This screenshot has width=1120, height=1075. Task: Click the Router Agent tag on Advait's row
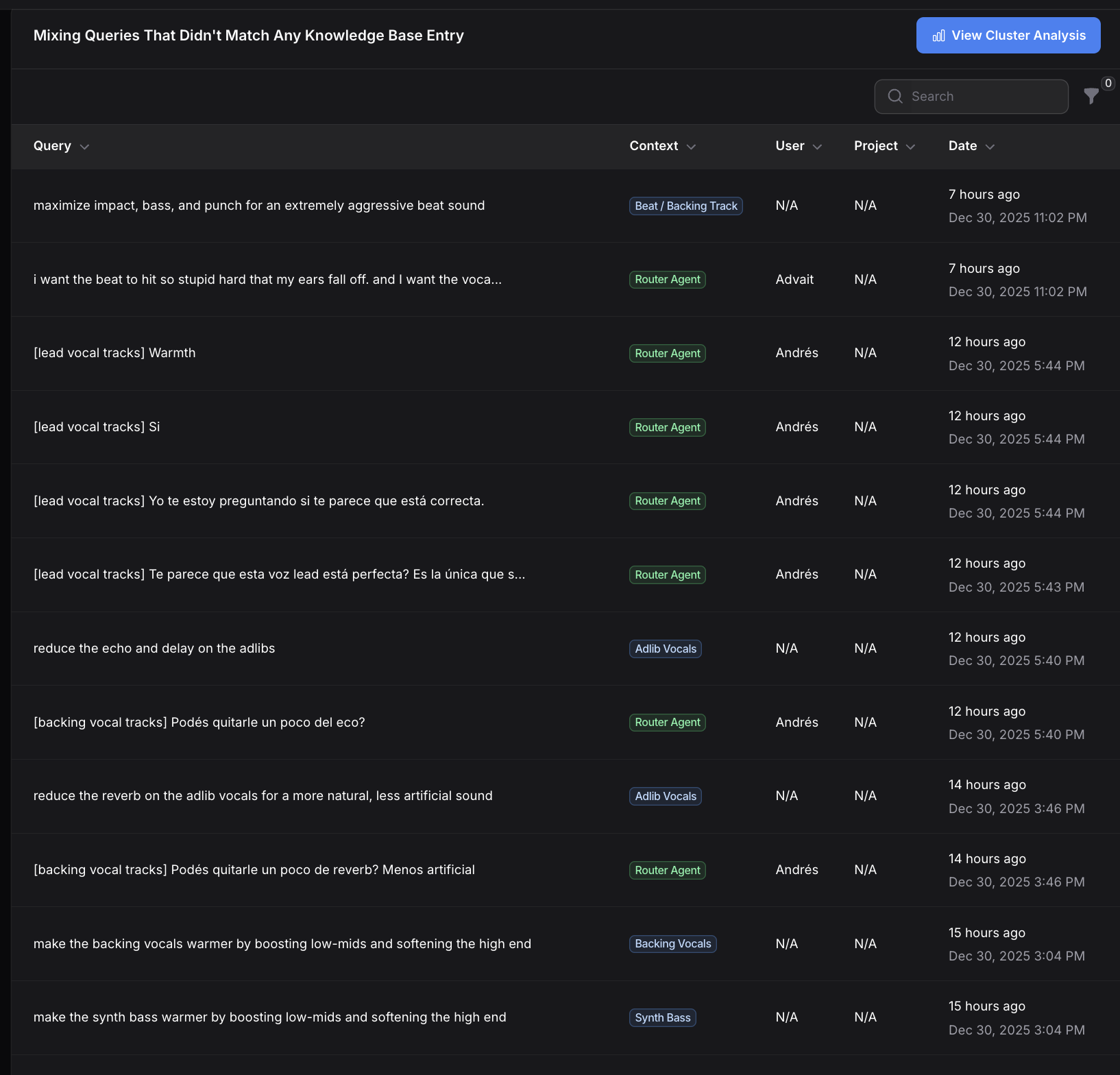point(667,279)
